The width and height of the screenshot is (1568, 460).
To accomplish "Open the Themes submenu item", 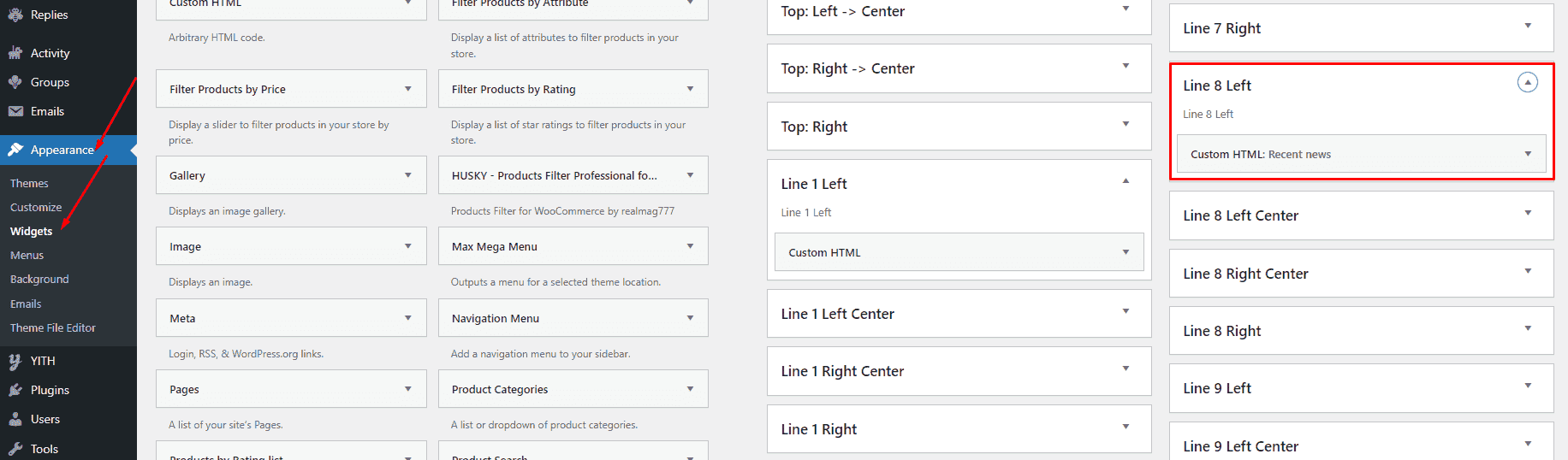I will (x=29, y=183).
